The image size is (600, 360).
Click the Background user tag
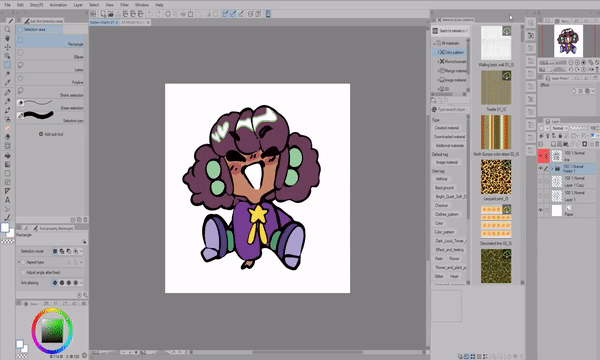(x=444, y=188)
